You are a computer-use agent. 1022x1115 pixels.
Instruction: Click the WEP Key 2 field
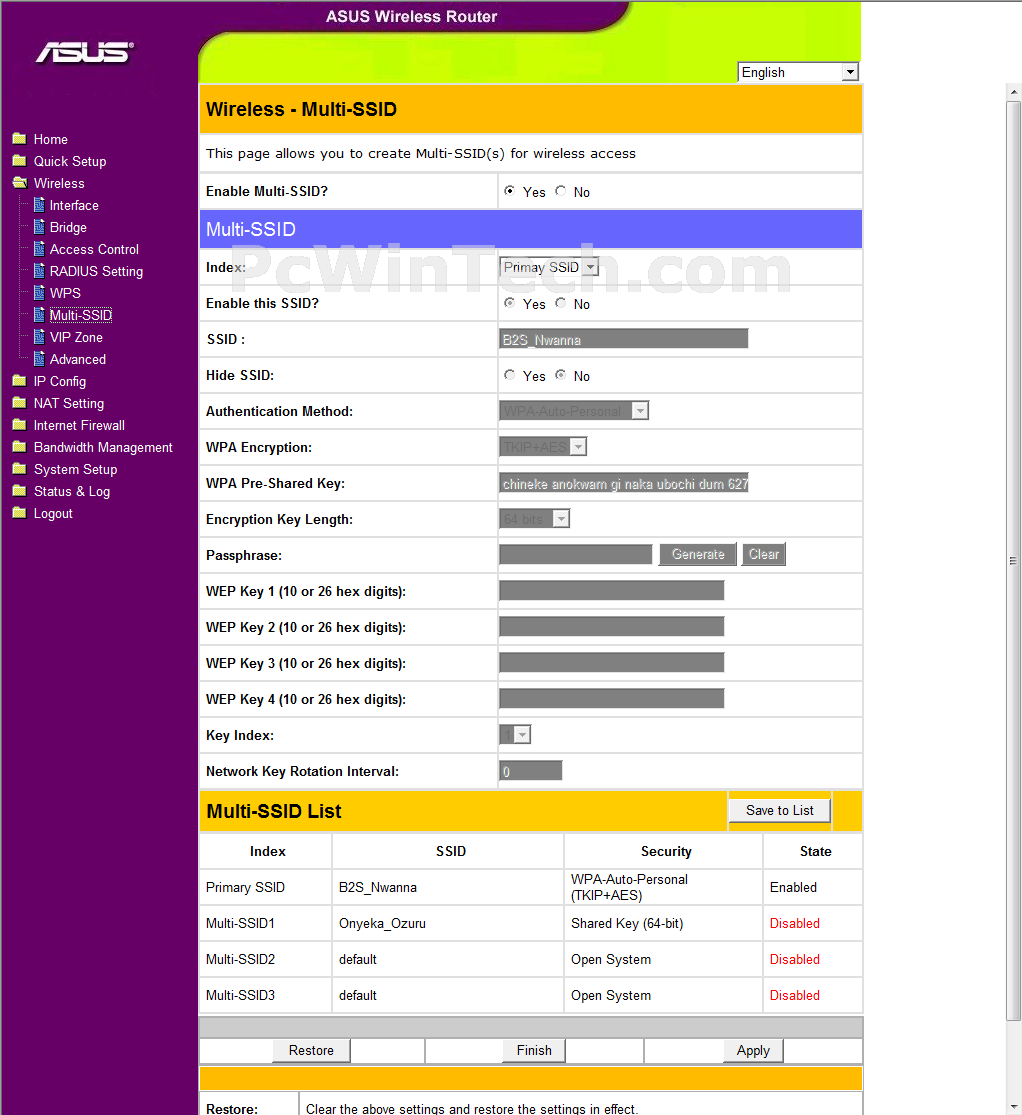pyautogui.click(x=612, y=626)
